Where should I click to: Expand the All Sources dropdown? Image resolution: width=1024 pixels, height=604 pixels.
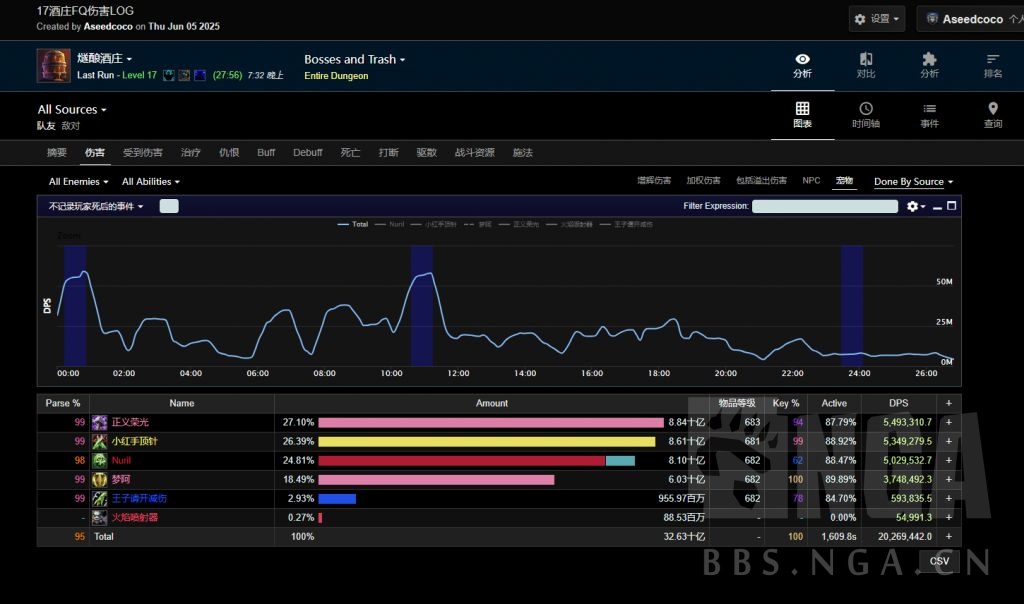(72, 110)
